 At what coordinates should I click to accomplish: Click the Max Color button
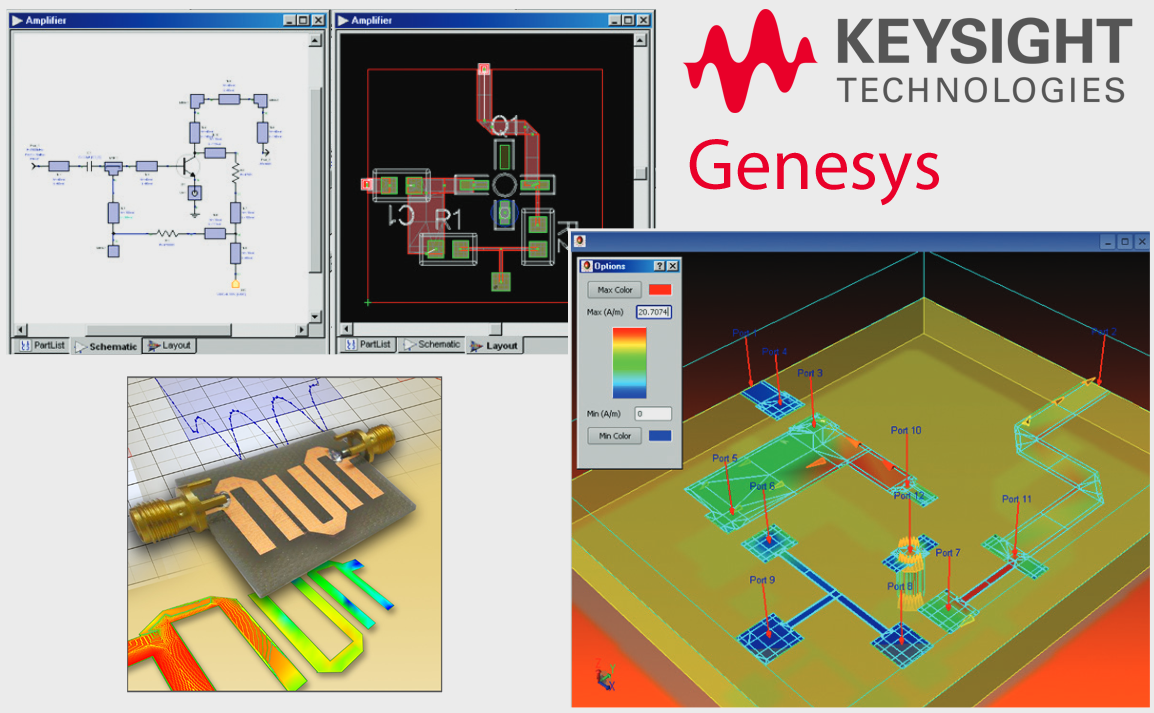pos(615,290)
